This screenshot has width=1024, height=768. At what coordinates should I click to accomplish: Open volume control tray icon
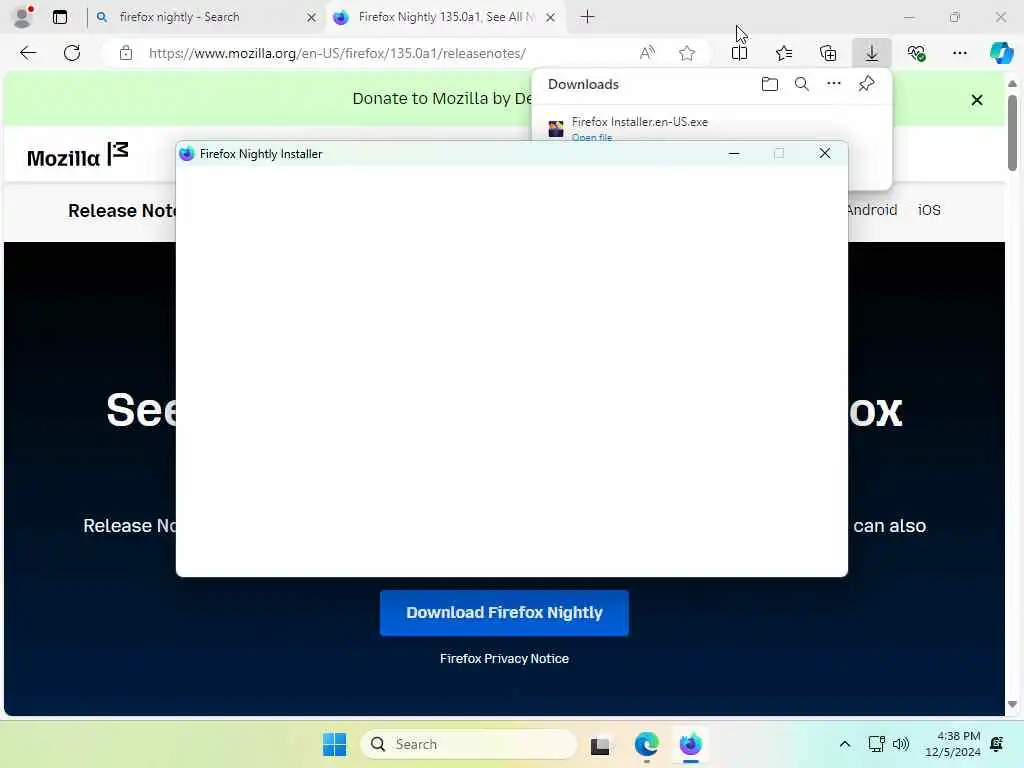(x=901, y=744)
